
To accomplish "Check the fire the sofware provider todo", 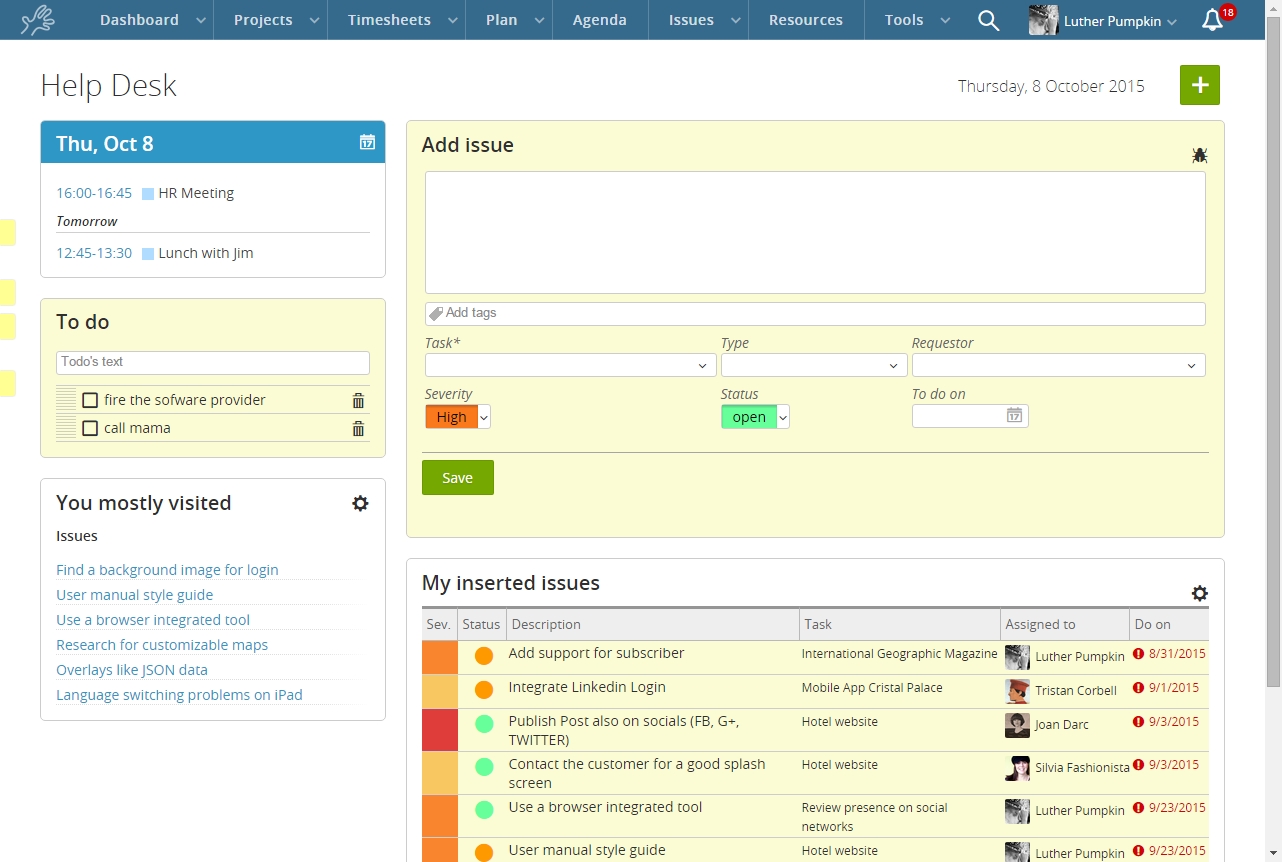I will (x=90, y=399).
